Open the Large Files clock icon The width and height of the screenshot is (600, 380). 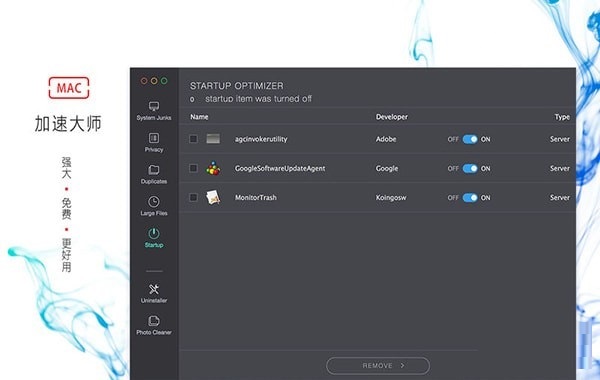pos(154,201)
